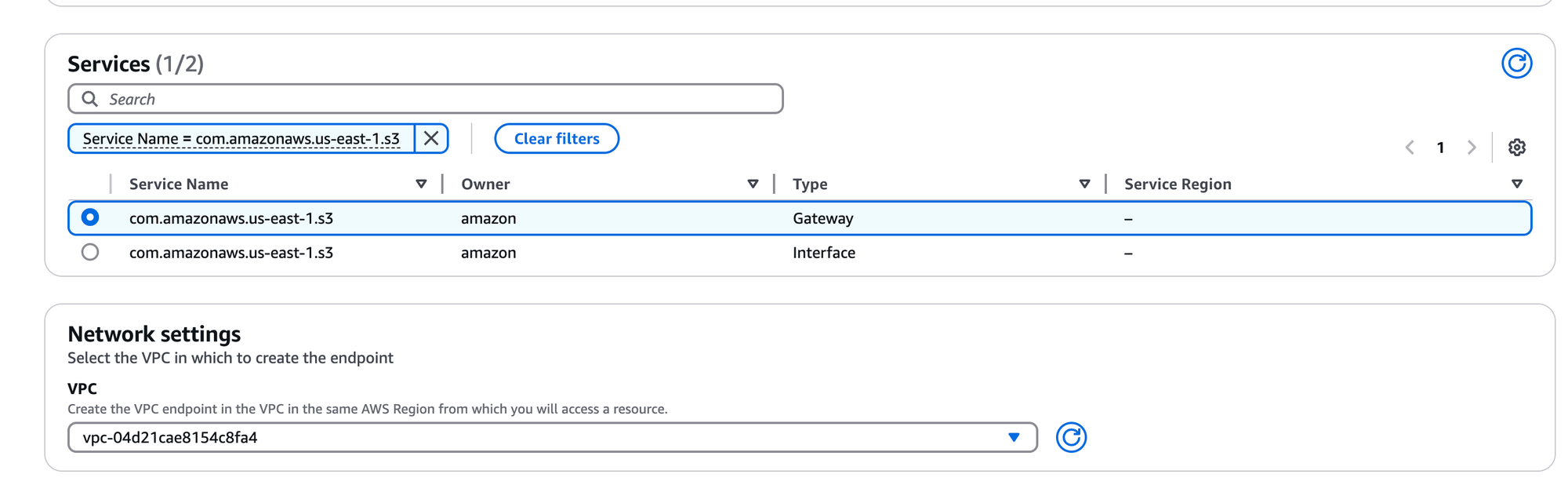The width and height of the screenshot is (1568, 485).
Task: Refresh the Services list
Action: click(1516, 64)
